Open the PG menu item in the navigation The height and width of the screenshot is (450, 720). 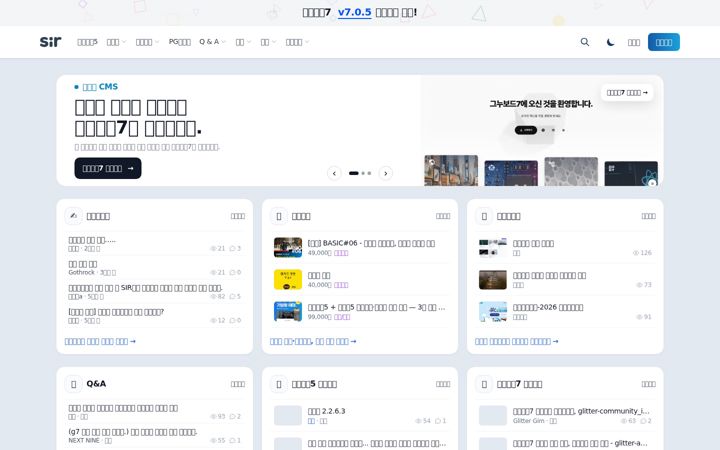coord(180,42)
